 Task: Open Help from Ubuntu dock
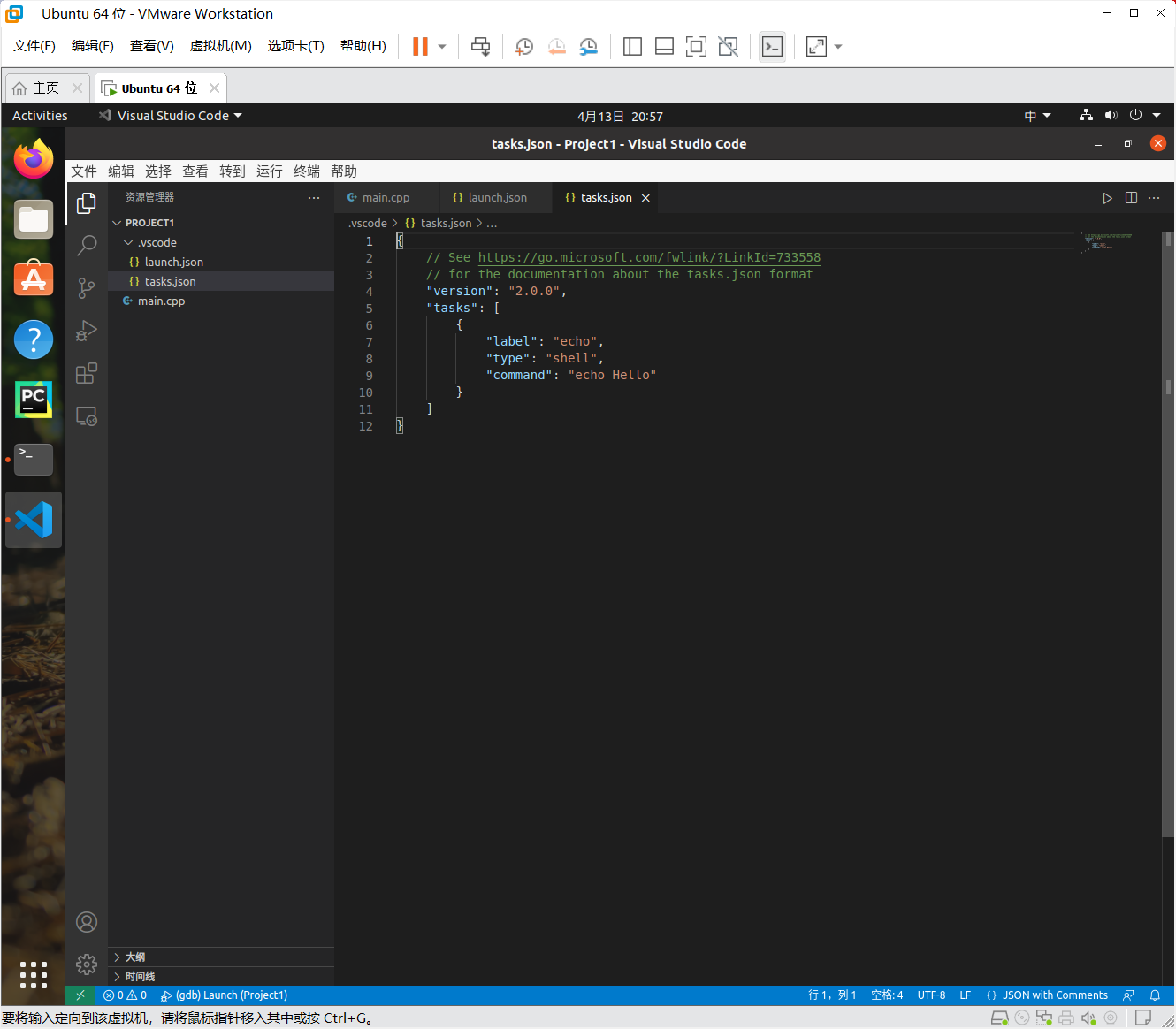[x=34, y=339]
